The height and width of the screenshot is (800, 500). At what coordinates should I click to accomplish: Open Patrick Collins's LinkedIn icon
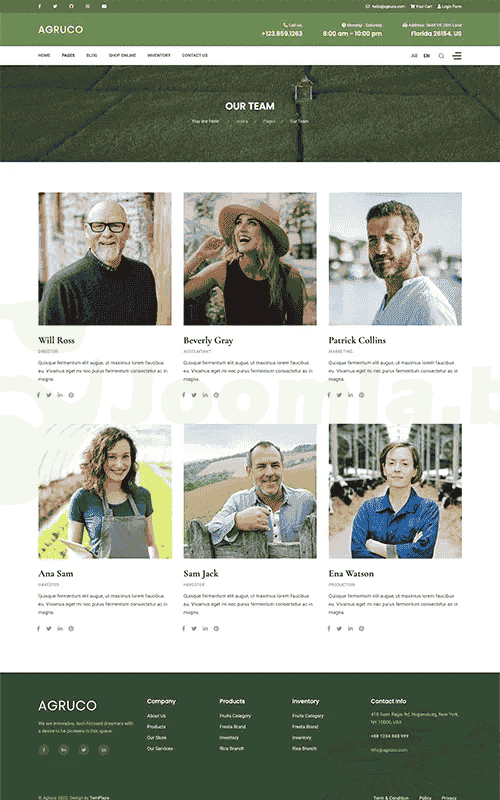tap(350, 395)
